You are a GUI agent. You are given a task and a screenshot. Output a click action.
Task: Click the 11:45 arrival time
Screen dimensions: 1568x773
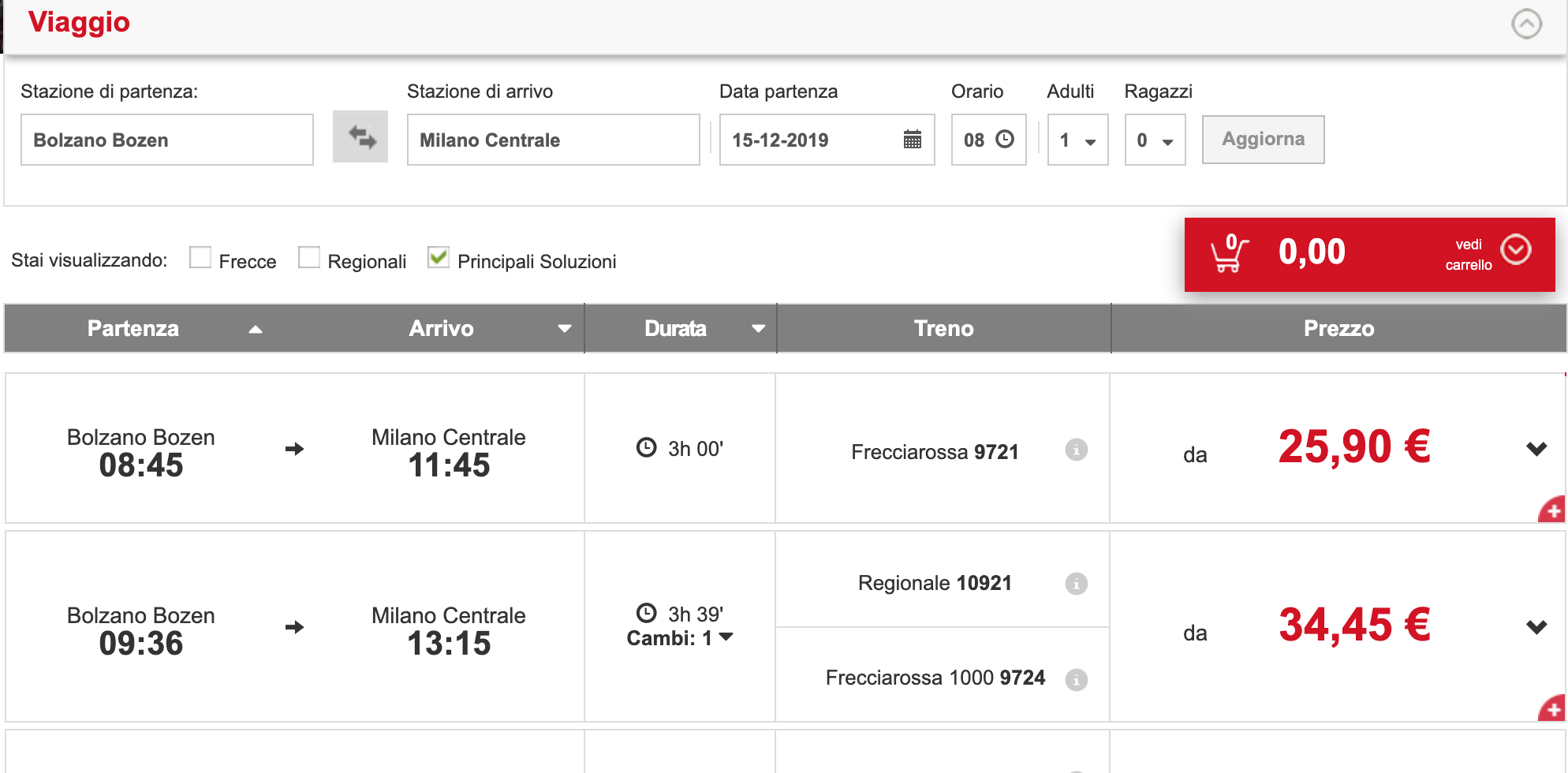pyautogui.click(x=449, y=465)
